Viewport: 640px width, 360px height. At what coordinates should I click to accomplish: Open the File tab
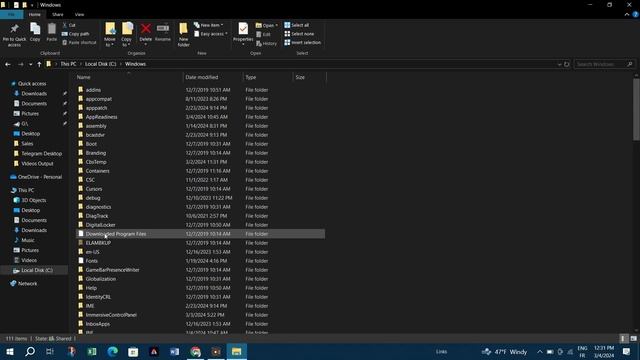11,15
